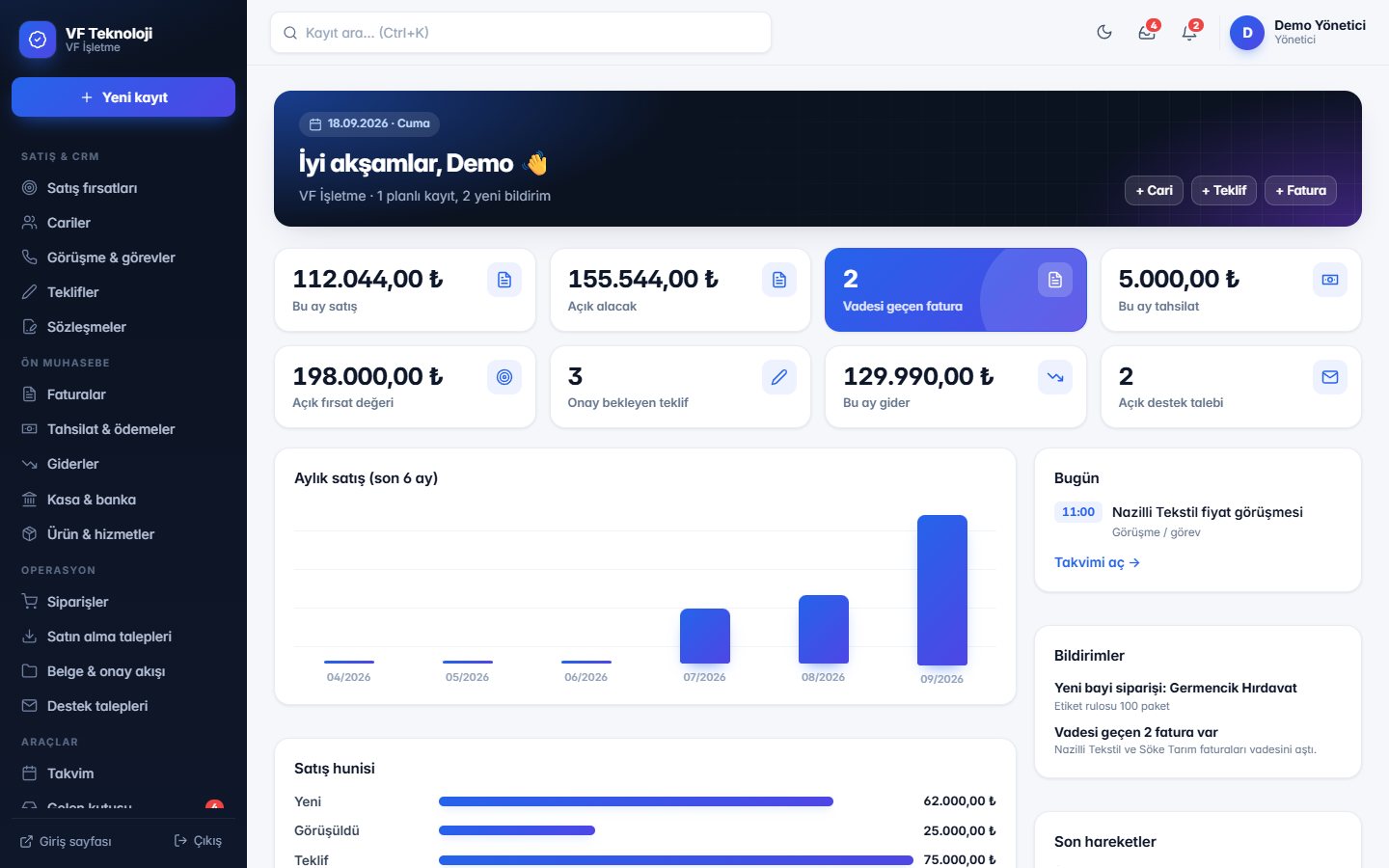Open the notifications bell icon
1389x868 pixels.
tap(1189, 32)
